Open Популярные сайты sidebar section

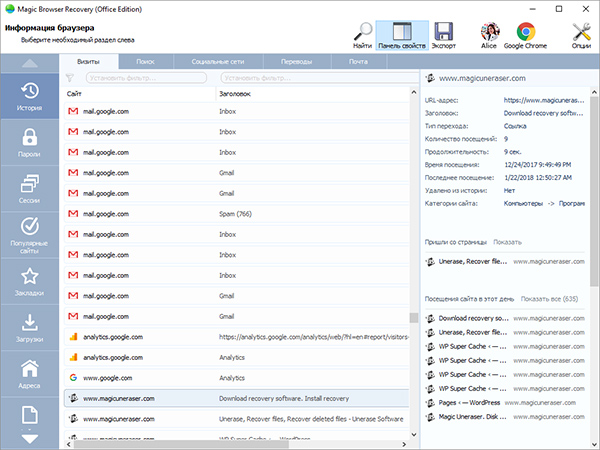[x=29, y=235]
